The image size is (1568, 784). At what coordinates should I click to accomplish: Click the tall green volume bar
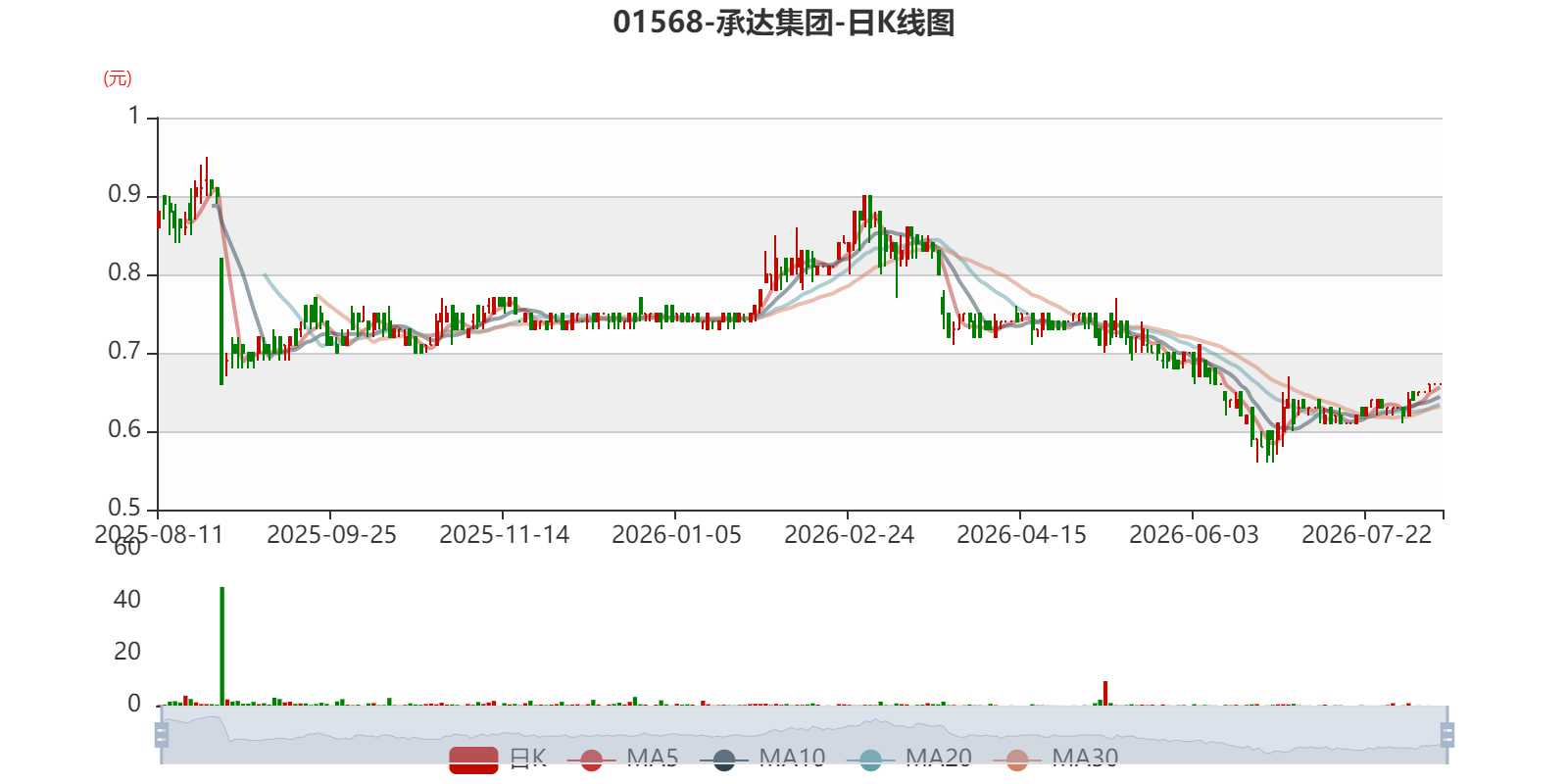[222, 646]
